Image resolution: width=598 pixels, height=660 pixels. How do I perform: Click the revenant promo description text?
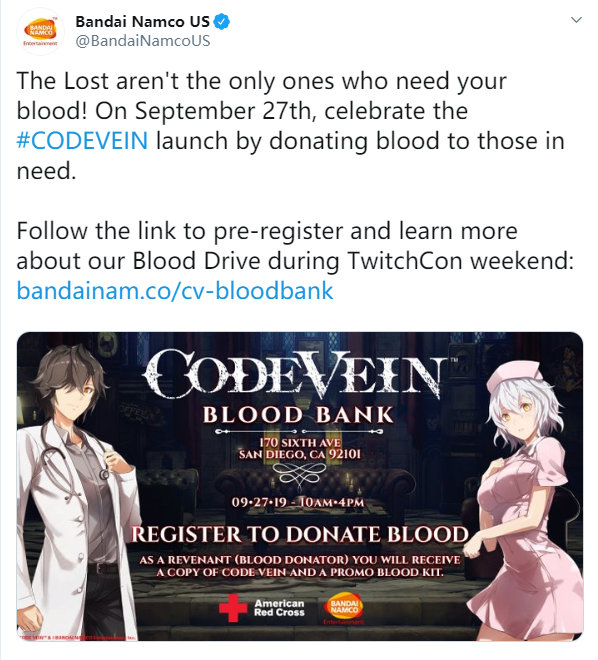click(x=300, y=566)
